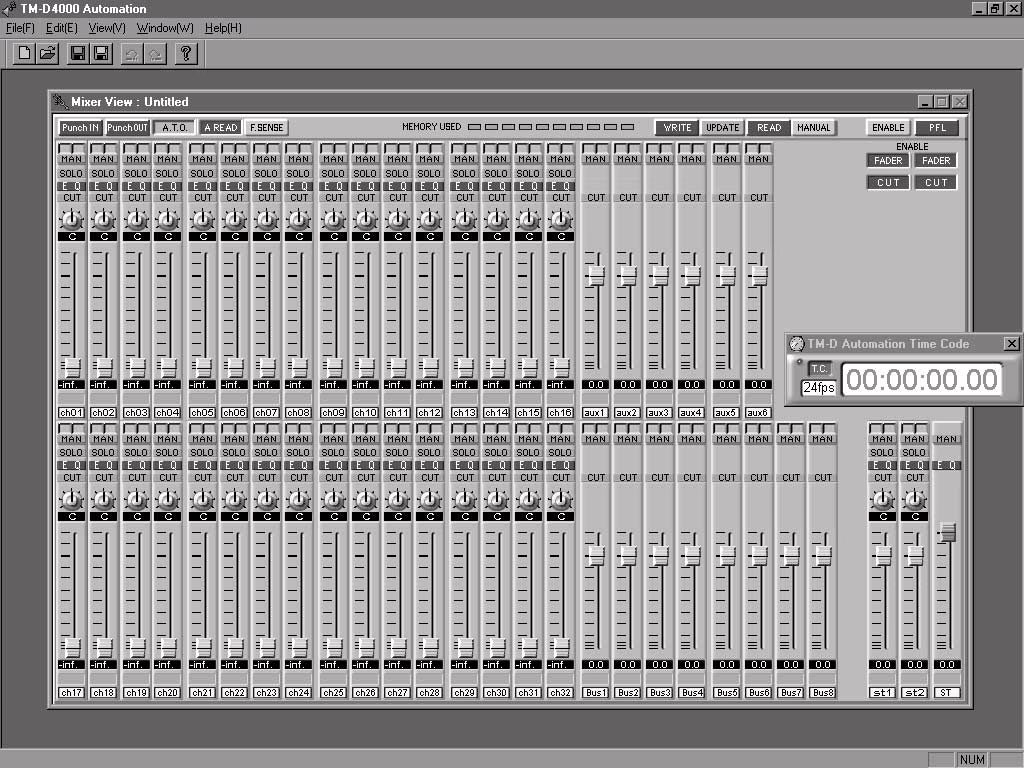This screenshot has width=1024, height=768.
Task: Open the View menu
Action: click(x=107, y=28)
